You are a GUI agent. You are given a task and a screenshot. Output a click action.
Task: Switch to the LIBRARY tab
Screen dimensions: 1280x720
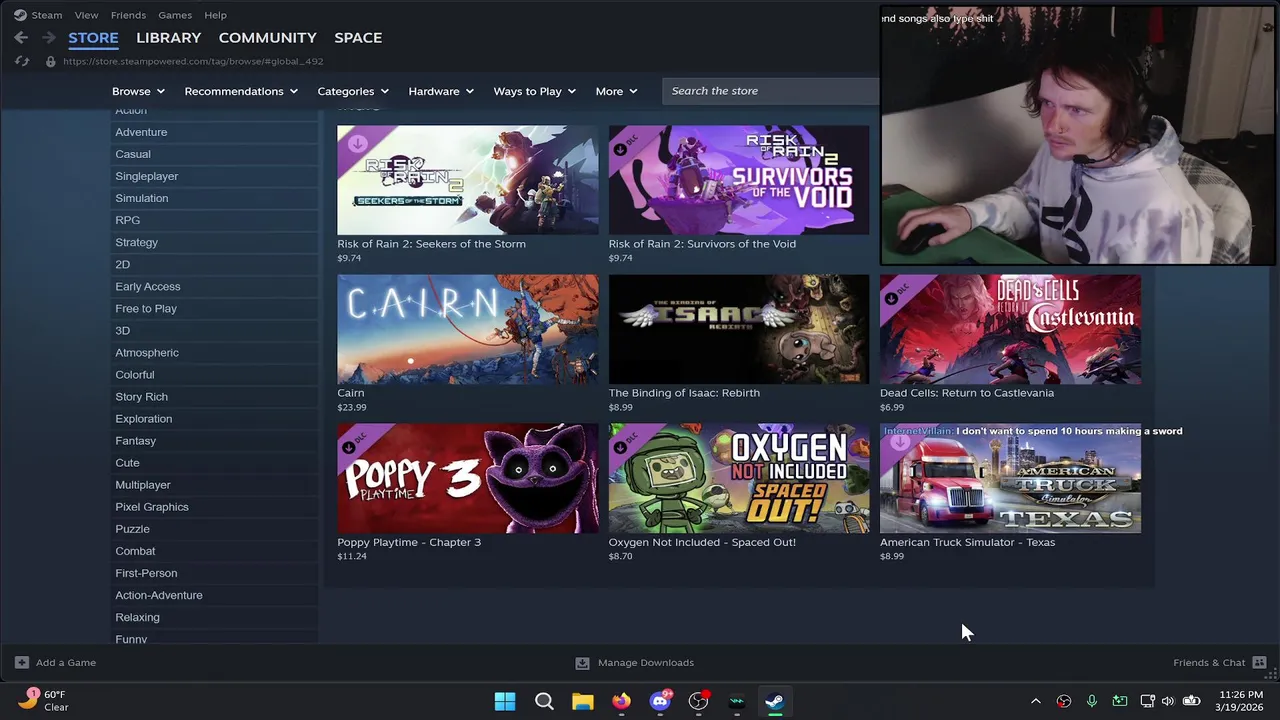coord(168,37)
